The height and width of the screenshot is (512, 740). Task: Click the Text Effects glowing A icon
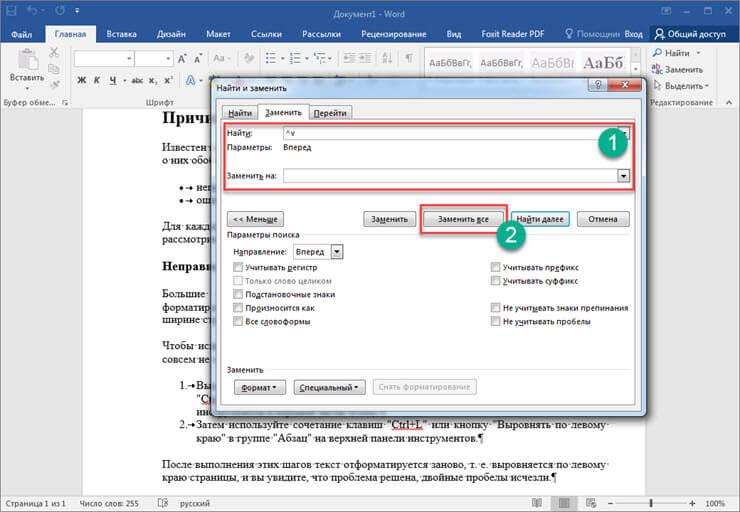pyautogui.click(x=191, y=80)
